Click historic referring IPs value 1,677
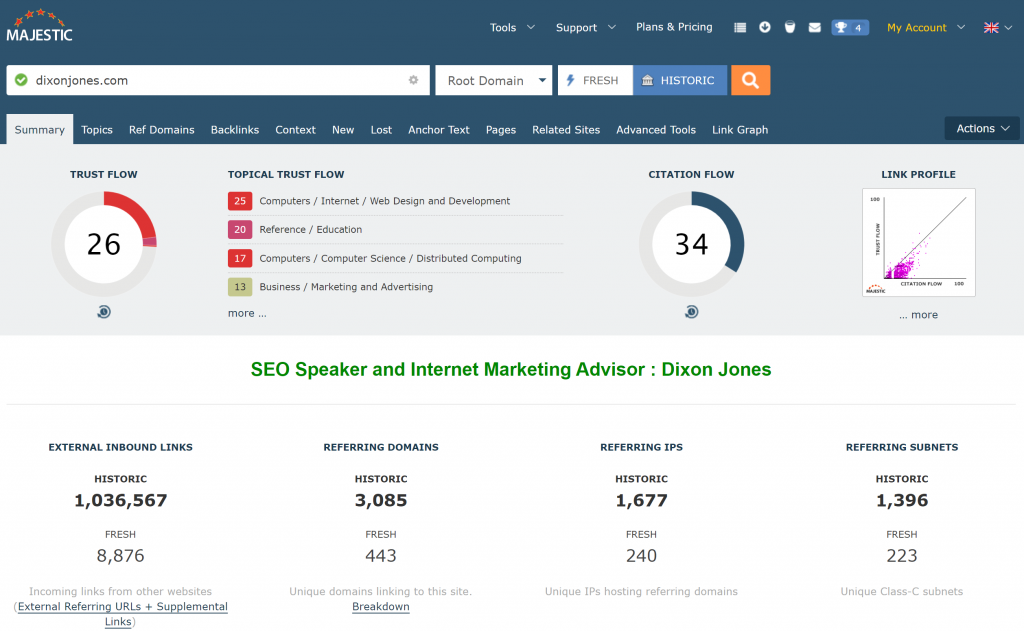1024x631 pixels. click(641, 500)
